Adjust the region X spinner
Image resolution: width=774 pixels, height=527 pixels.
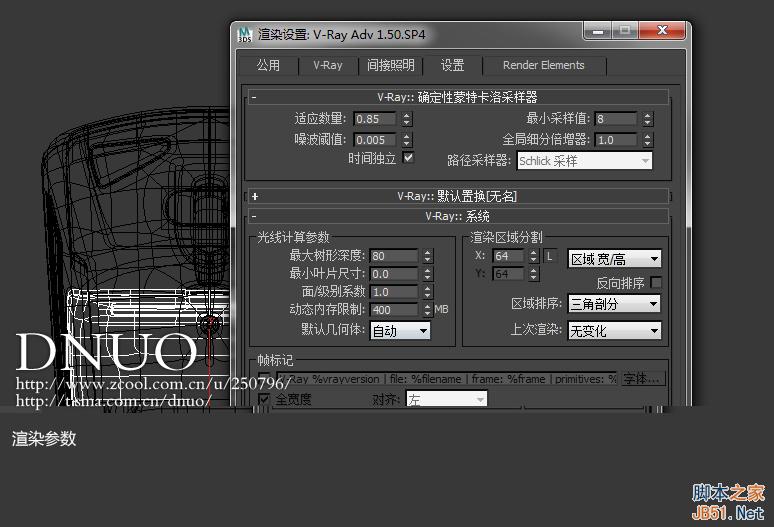coord(534,256)
